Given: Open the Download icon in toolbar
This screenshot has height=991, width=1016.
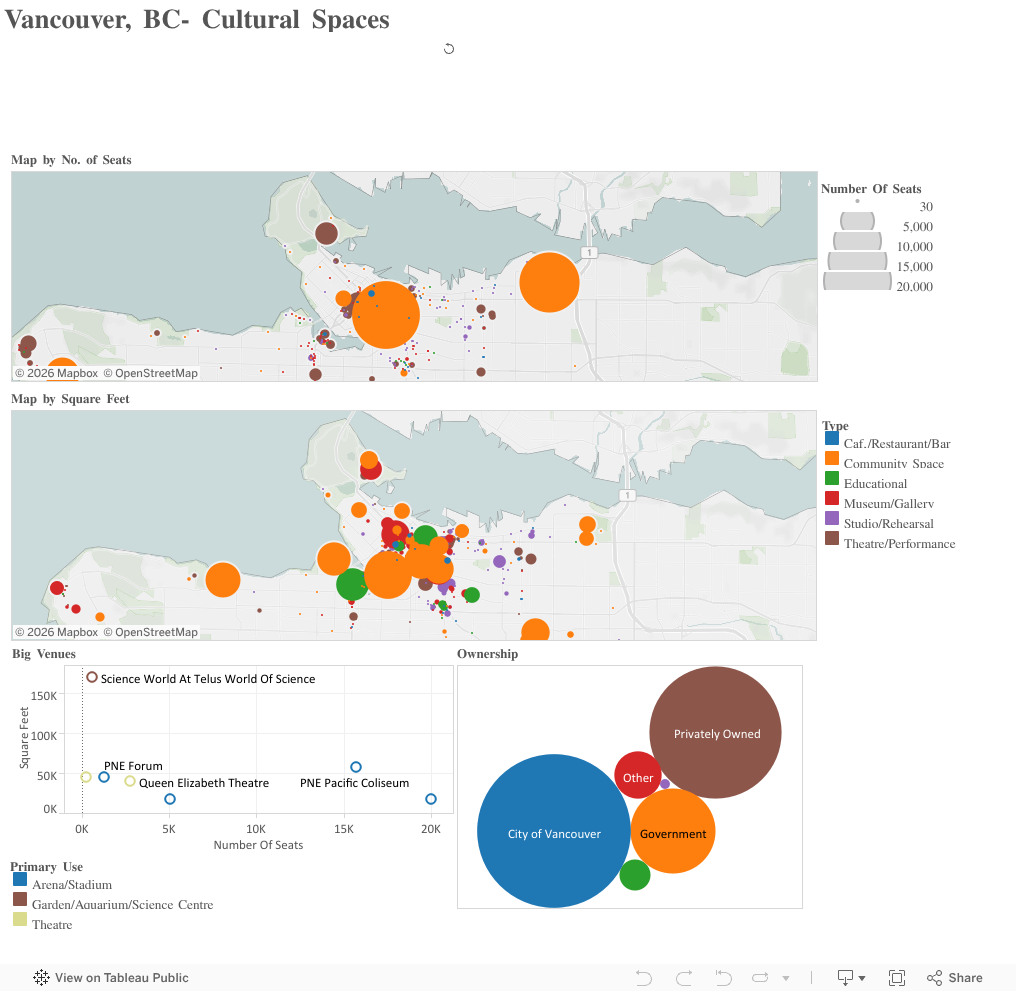Looking at the screenshot, I should pos(845,978).
